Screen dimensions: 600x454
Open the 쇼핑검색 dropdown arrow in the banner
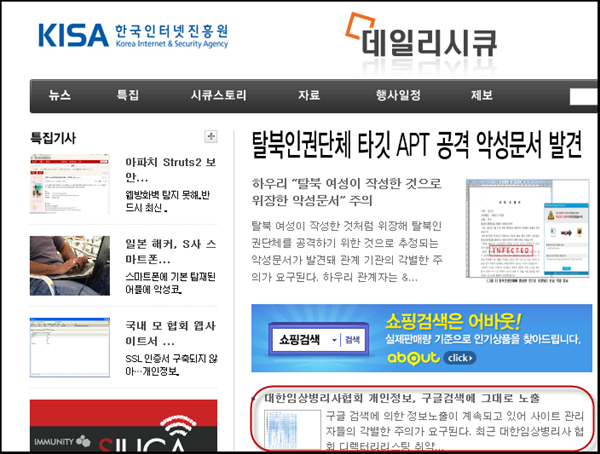click(333, 340)
